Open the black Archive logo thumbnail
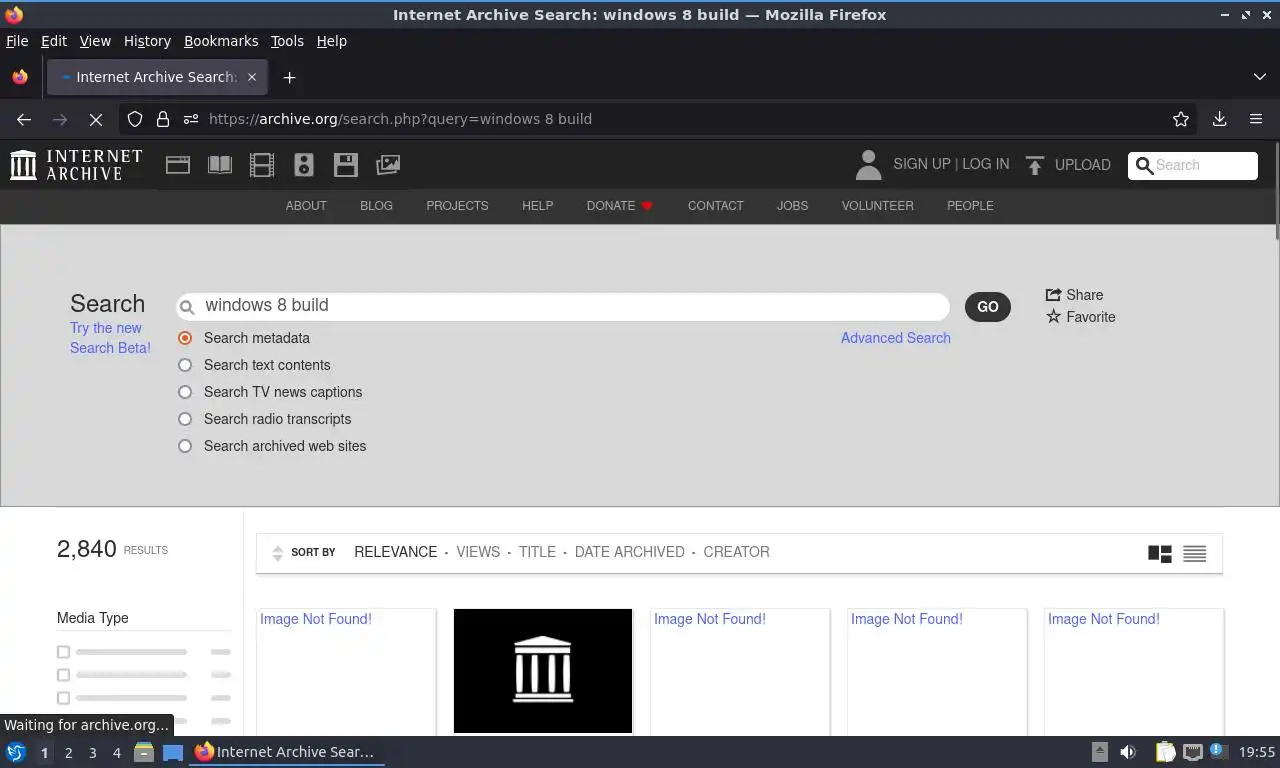The width and height of the screenshot is (1280, 768). click(x=543, y=671)
